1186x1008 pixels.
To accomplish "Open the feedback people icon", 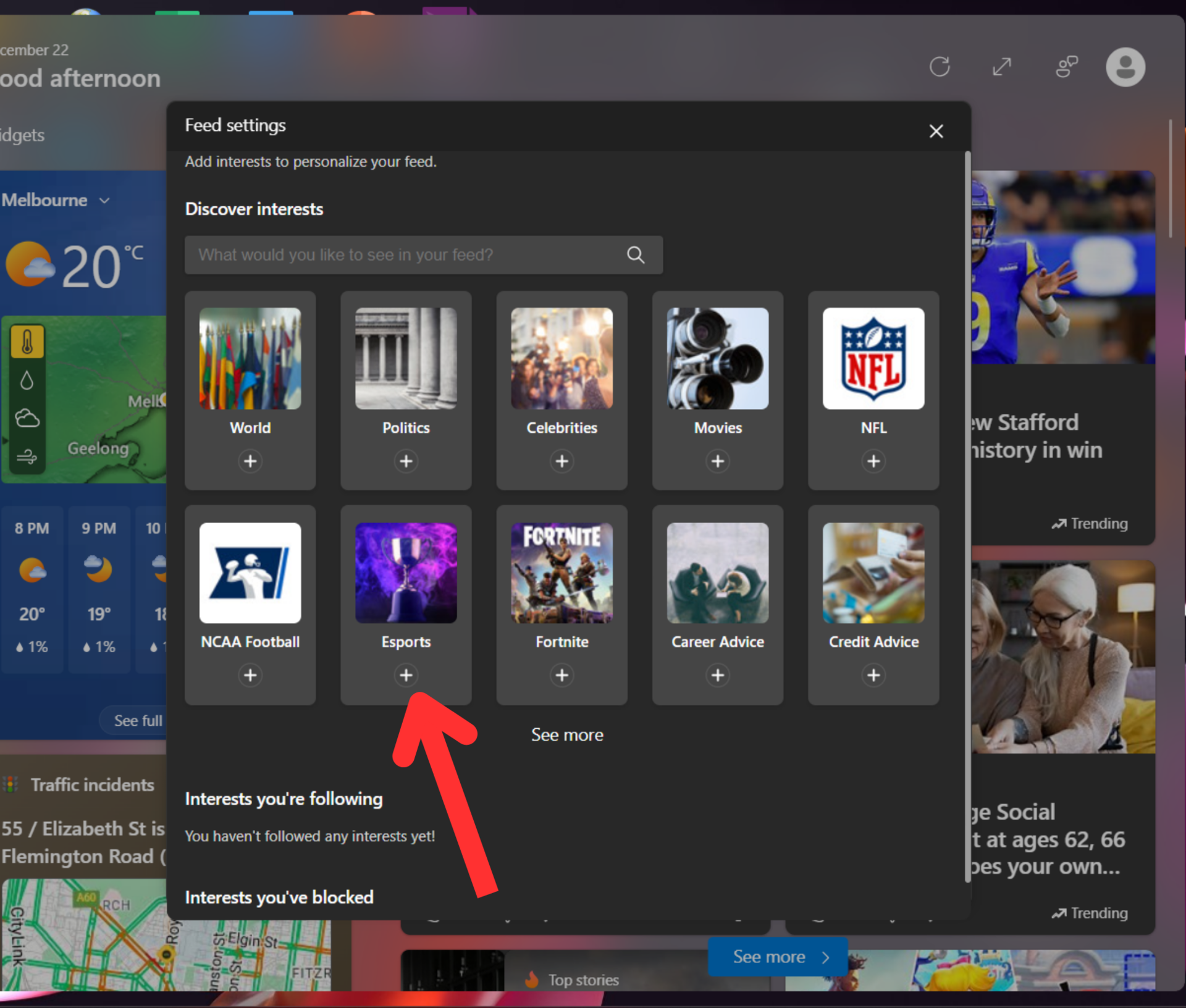I will [x=1066, y=67].
